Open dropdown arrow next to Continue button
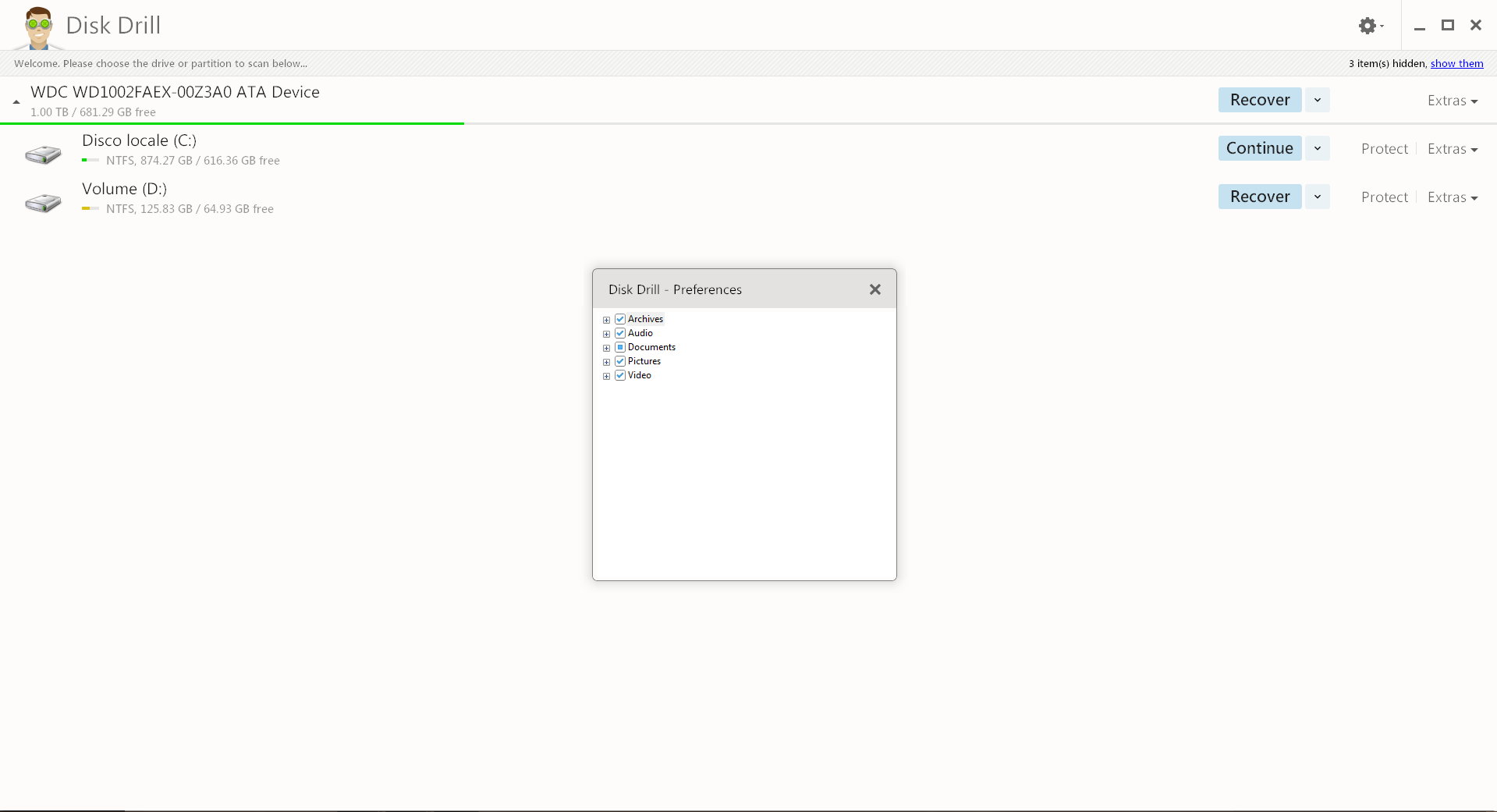1497x812 pixels. point(1318,148)
